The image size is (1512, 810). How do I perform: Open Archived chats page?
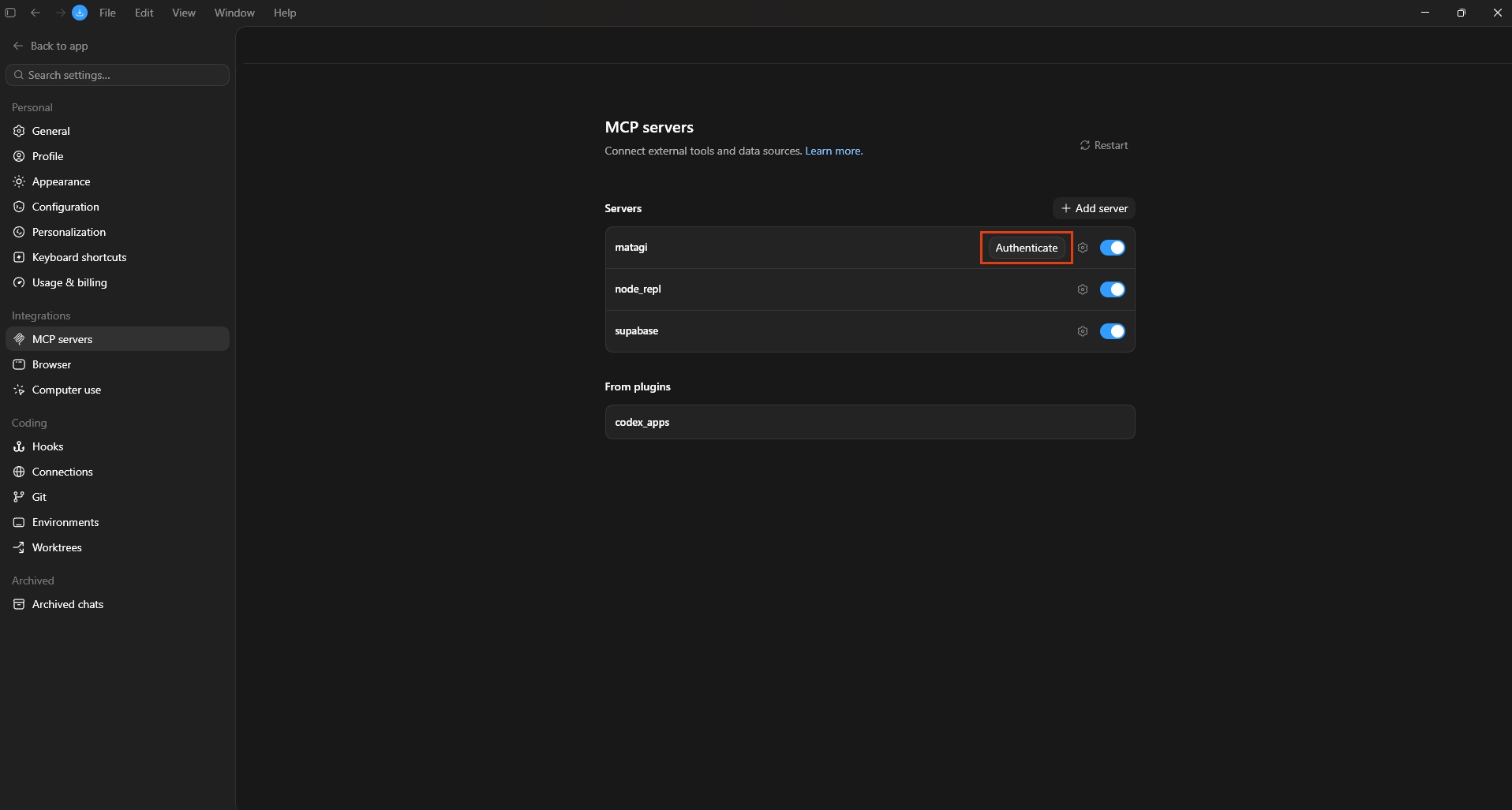[x=118, y=604]
